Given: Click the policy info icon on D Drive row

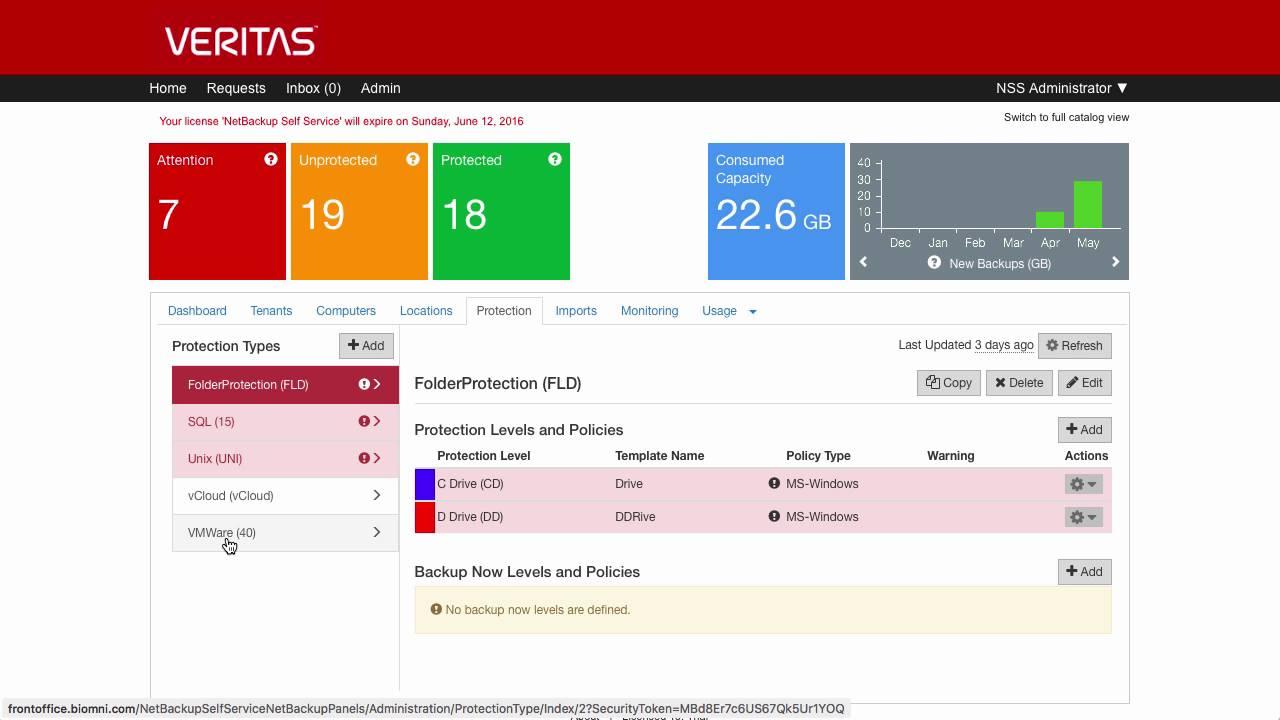Looking at the screenshot, I should (x=773, y=517).
